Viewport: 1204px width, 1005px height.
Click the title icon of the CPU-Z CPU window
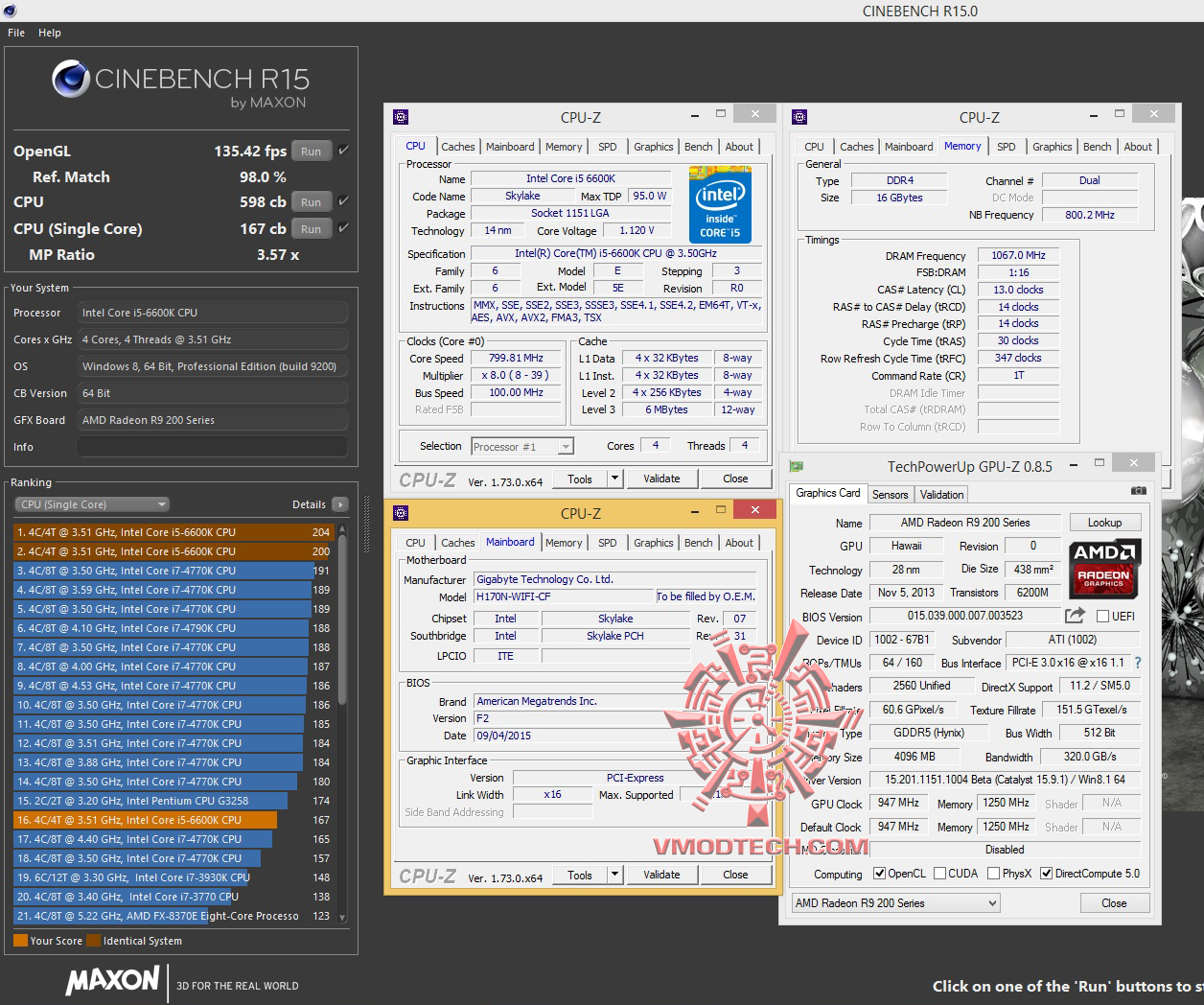(401, 117)
